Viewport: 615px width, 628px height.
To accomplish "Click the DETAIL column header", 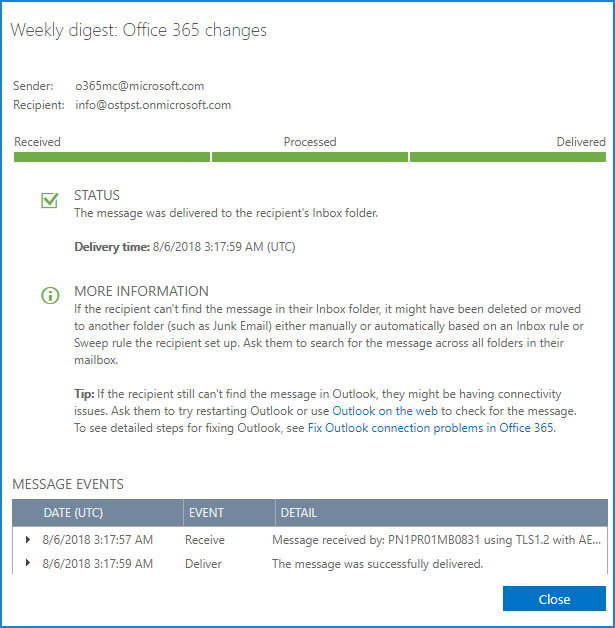I will (x=442, y=513).
